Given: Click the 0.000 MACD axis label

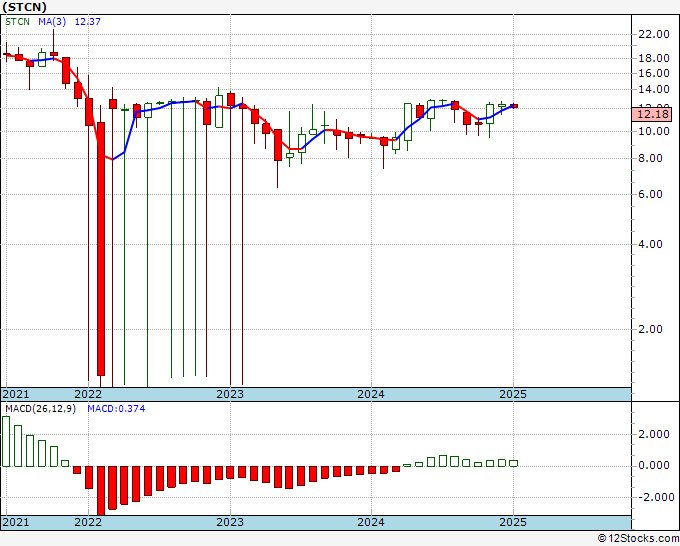Looking at the screenshot, I should [x=654, y=466].
